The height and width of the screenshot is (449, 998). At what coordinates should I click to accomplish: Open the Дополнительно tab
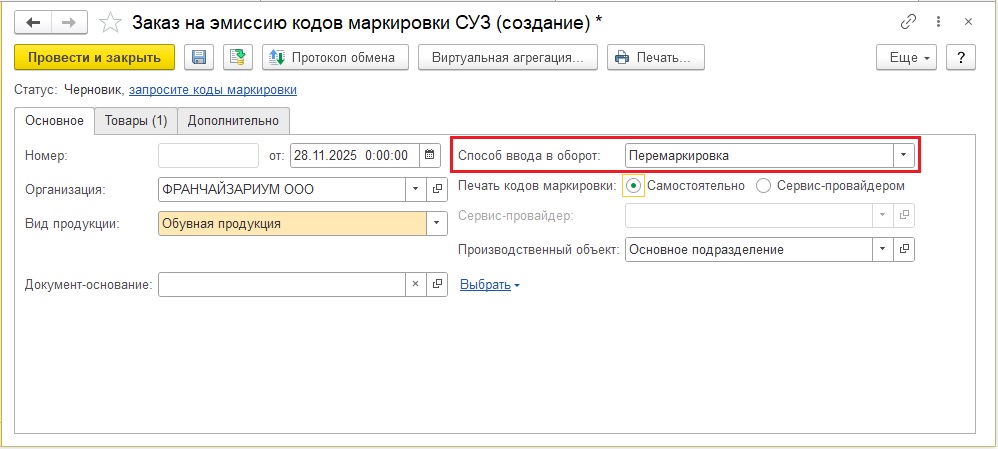pyautogui.click(x=233, y=121)
